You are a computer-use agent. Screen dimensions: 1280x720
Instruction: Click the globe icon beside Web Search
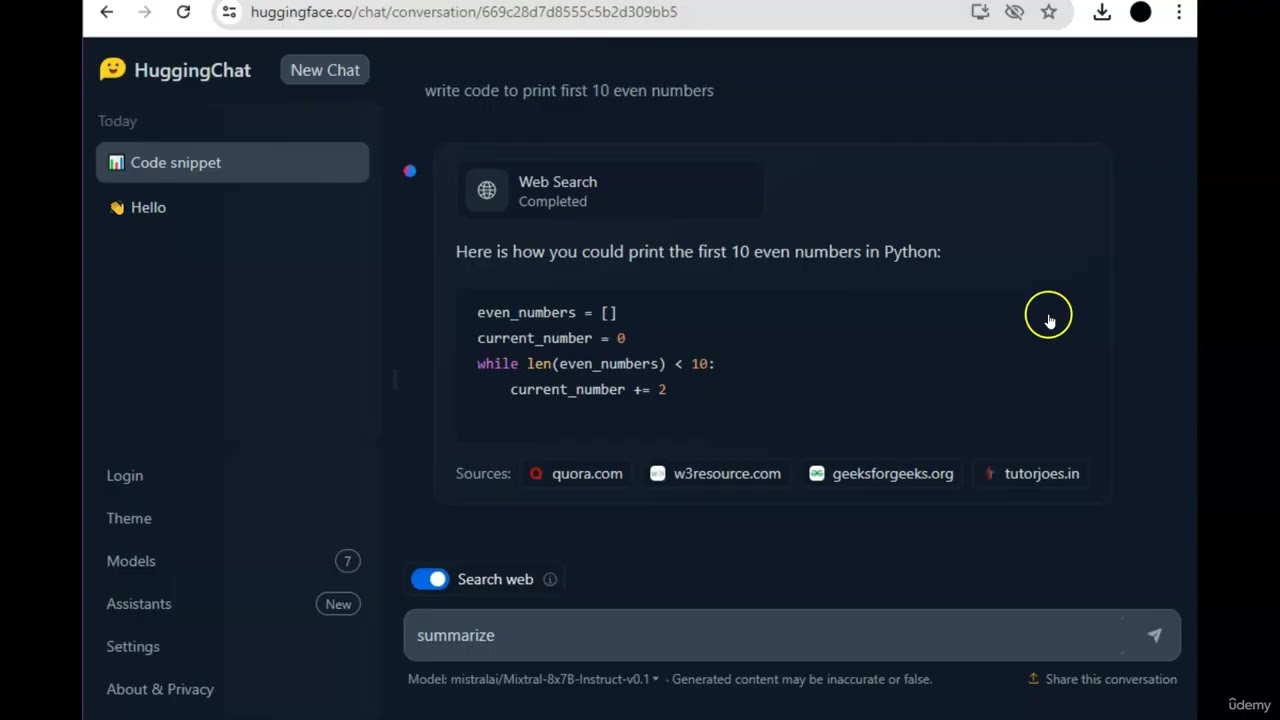[487, 191]
